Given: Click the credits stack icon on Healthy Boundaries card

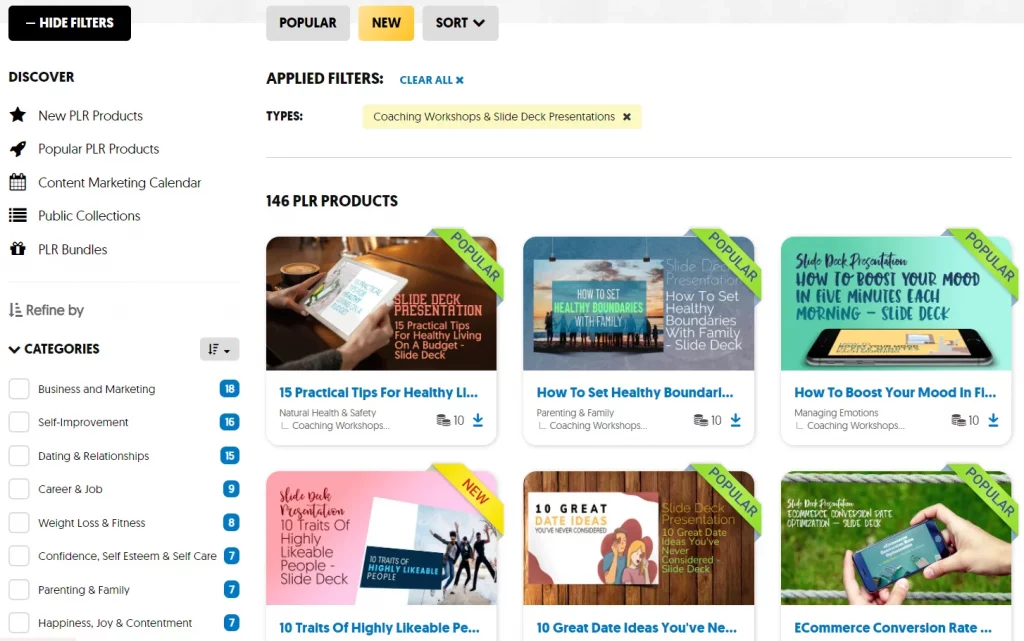Looking at the screenshot, I should point(700,420).
